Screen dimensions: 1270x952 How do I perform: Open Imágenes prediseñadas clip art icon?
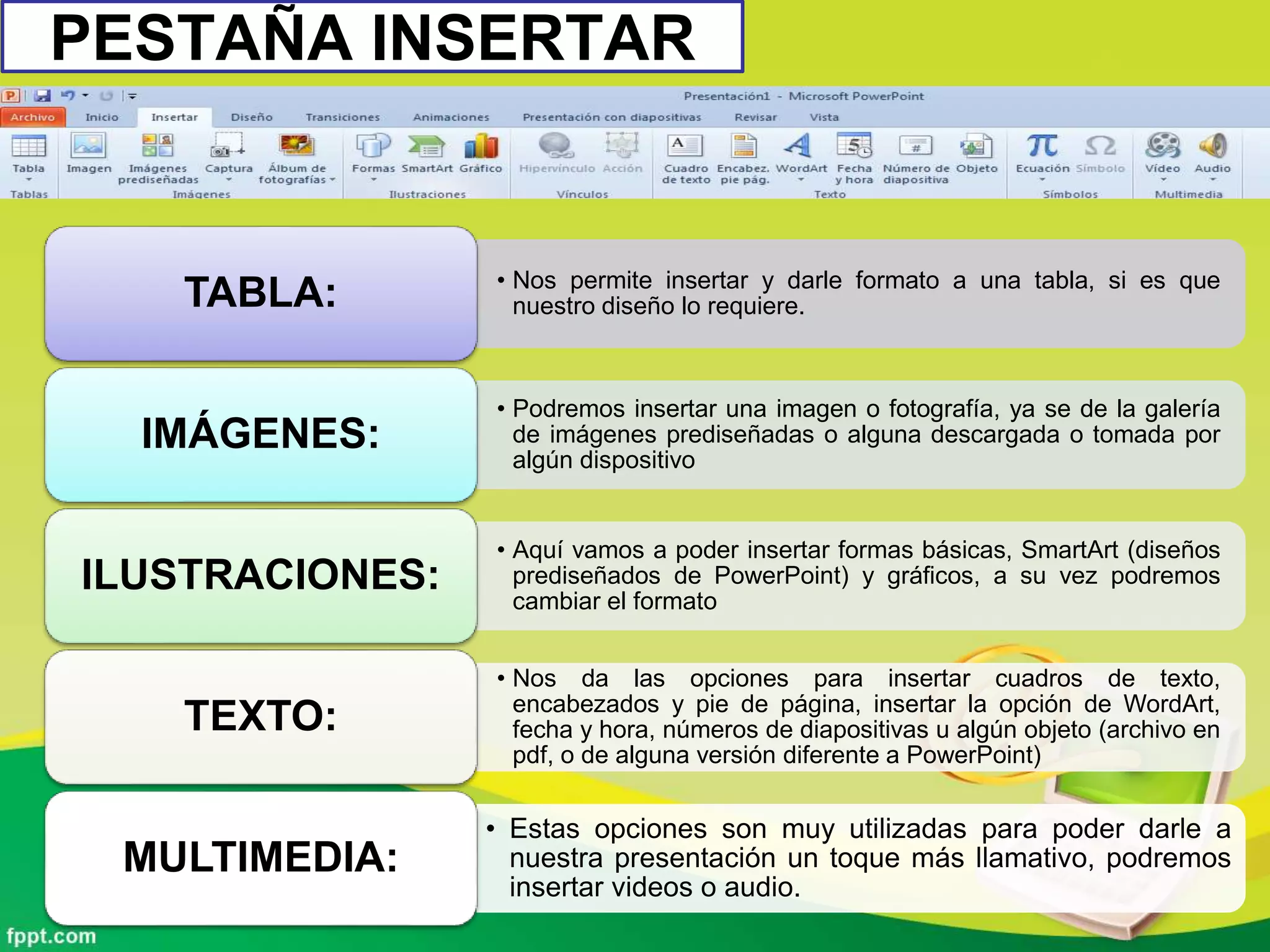158,146
